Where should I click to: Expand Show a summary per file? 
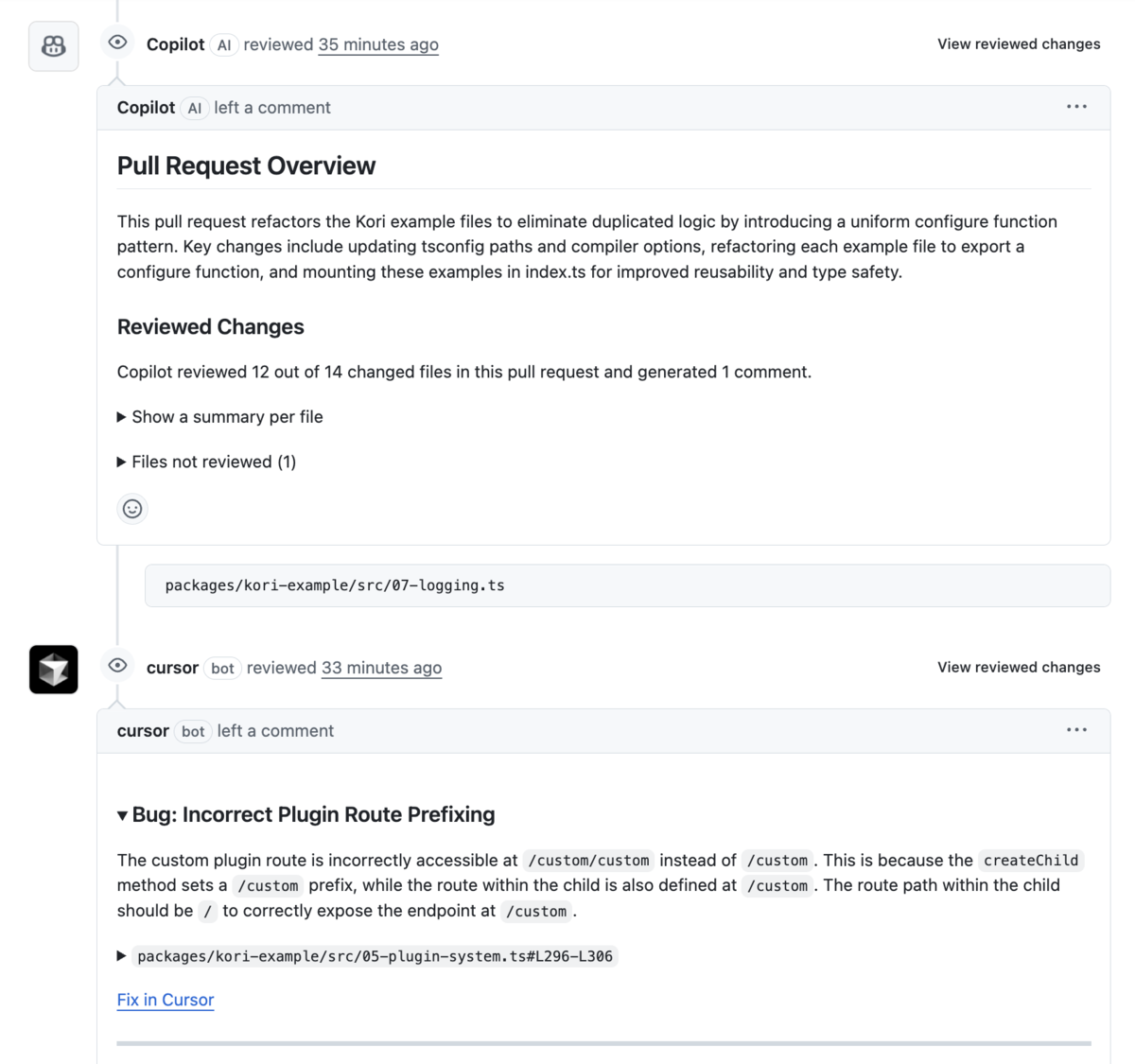(x=220, y=417)
